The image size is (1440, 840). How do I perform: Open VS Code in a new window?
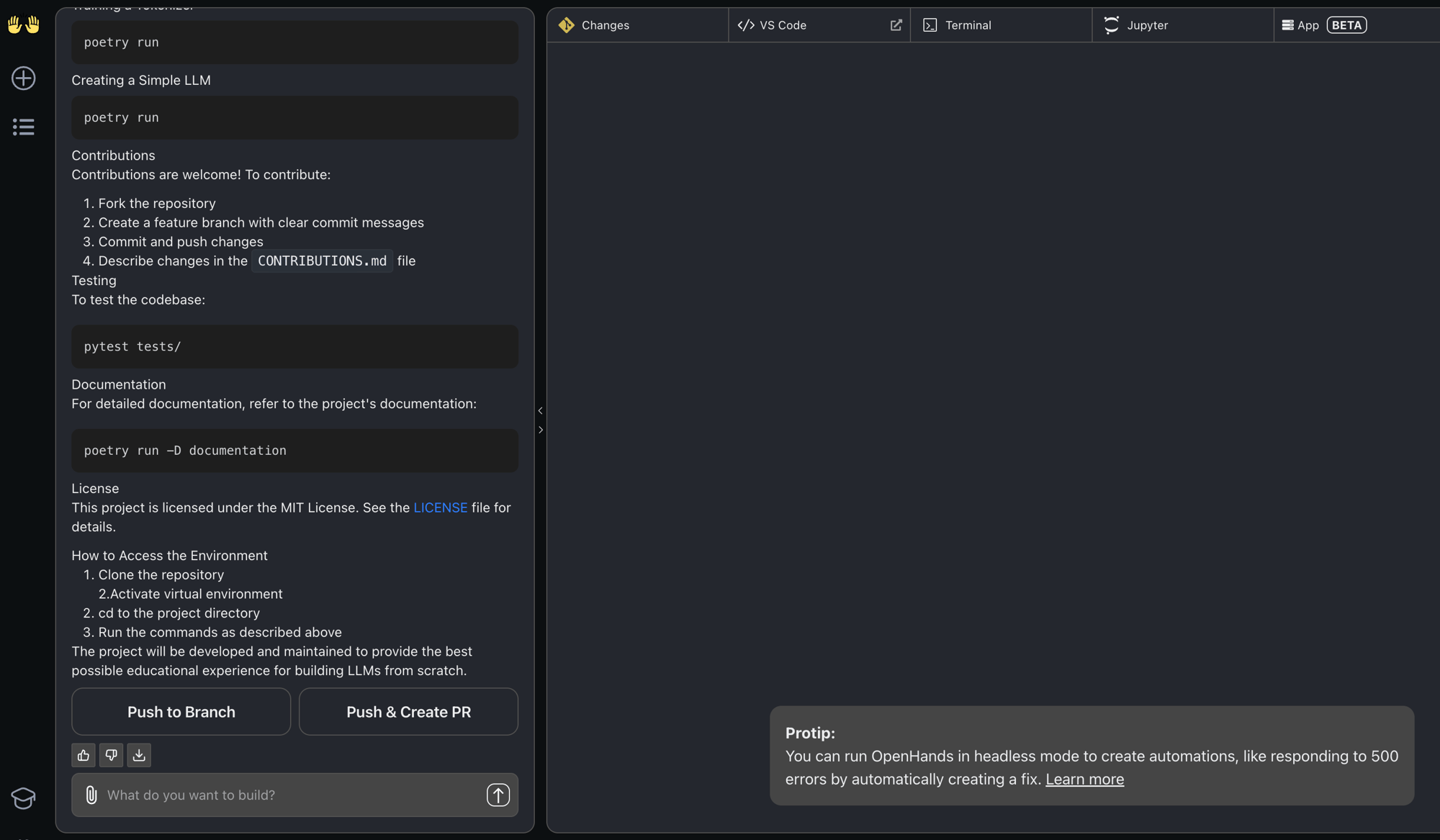(896, 24)
